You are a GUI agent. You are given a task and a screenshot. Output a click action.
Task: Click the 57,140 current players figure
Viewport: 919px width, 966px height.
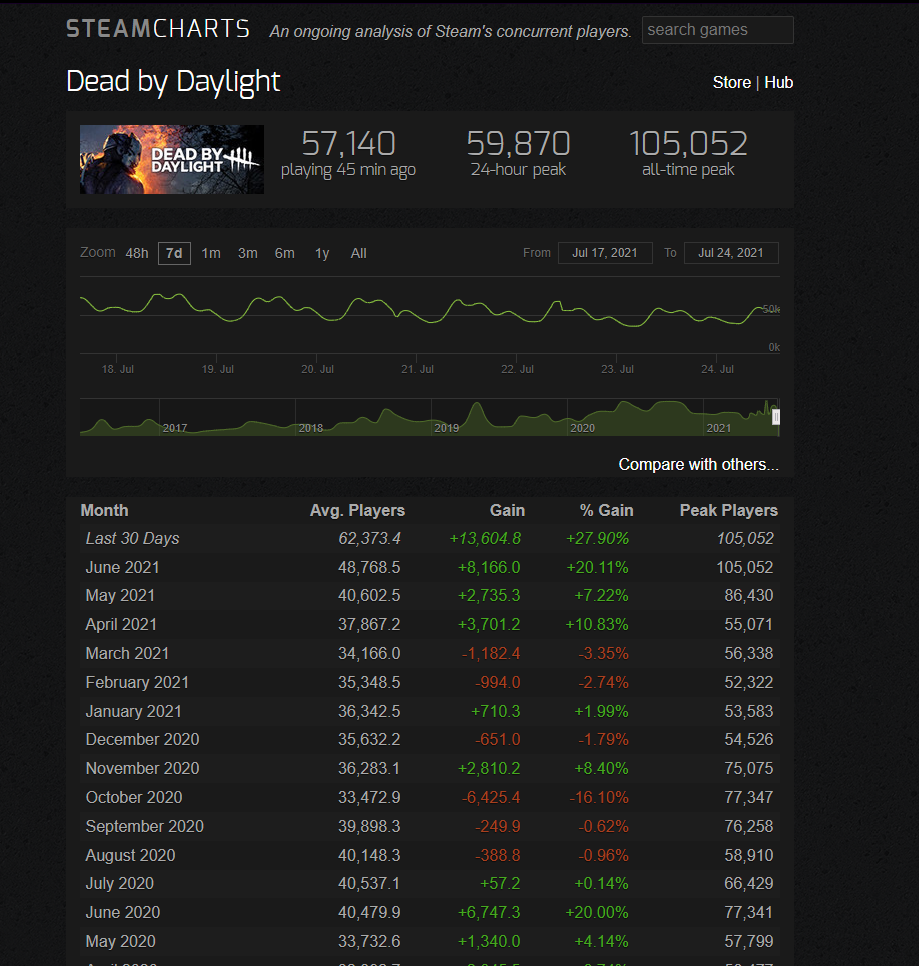click(348, 144)
